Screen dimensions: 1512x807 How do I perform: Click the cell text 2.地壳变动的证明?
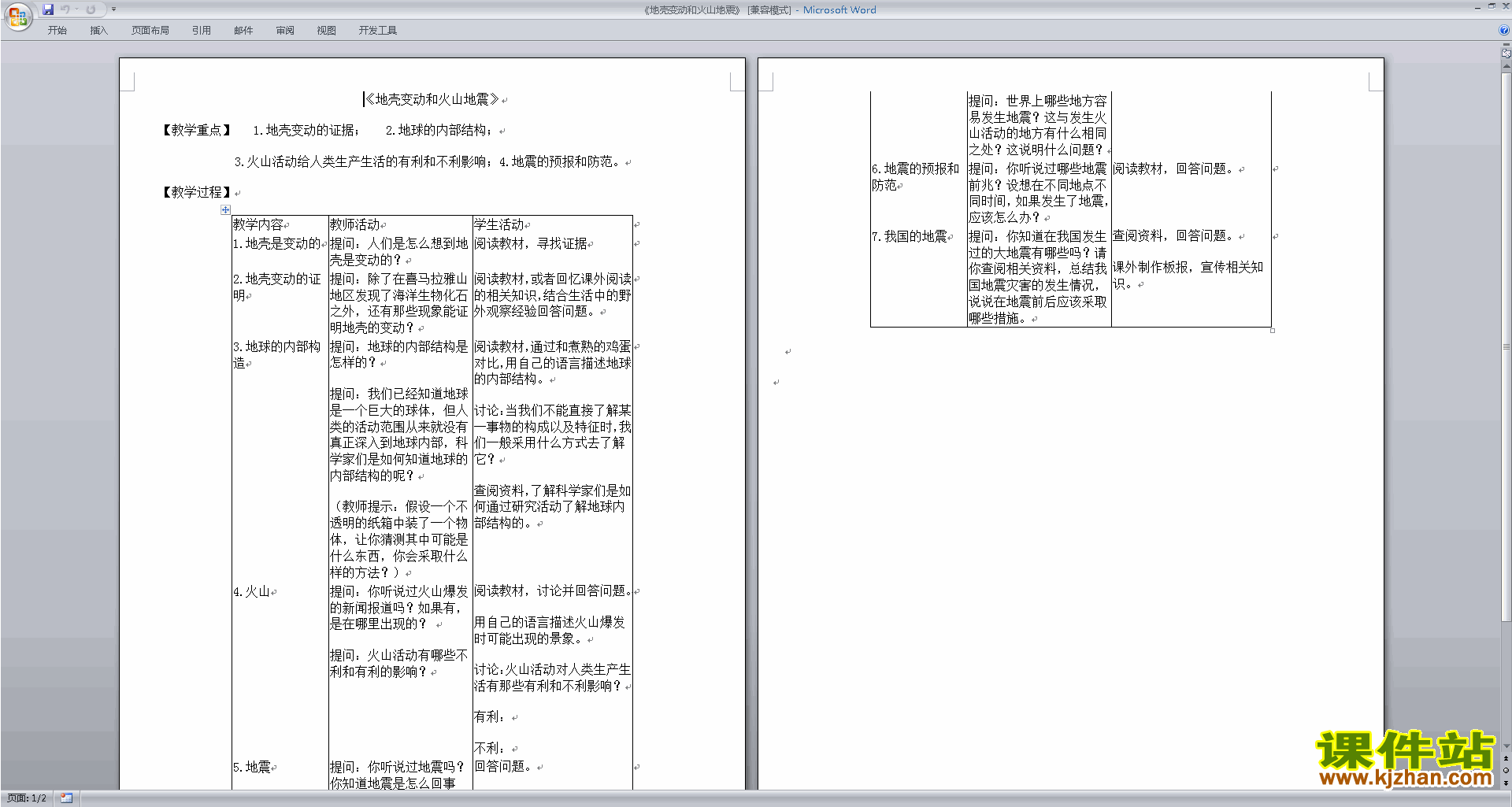click(x=276, y=287)
